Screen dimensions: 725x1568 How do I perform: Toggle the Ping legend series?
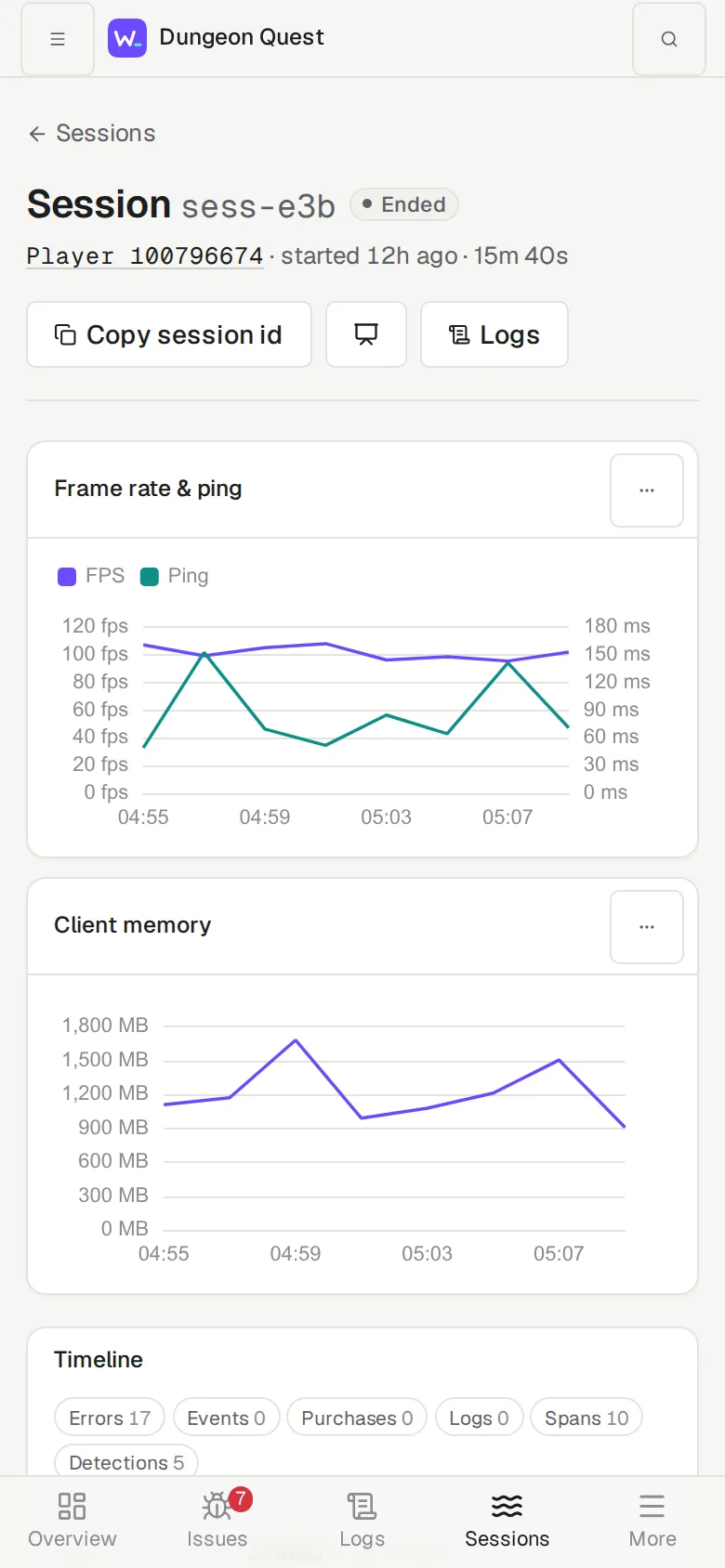pos(175,576)
